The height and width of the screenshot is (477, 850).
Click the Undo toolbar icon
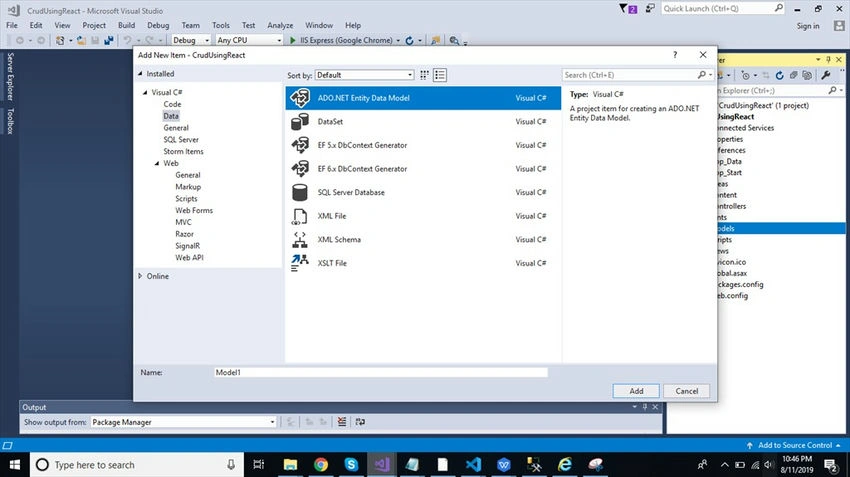[x=127, y=40]
